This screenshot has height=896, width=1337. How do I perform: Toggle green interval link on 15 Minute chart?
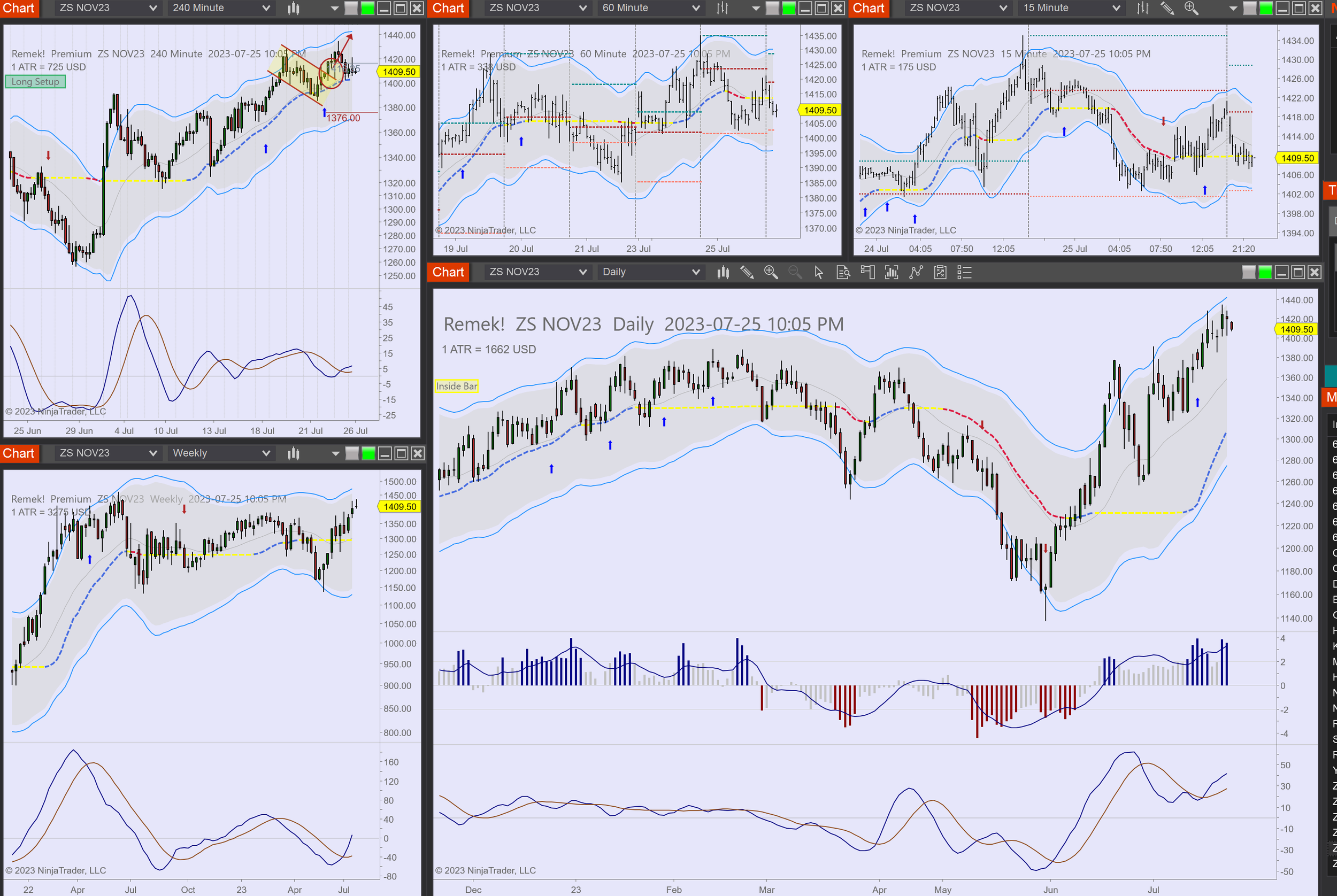point(1266,8)
